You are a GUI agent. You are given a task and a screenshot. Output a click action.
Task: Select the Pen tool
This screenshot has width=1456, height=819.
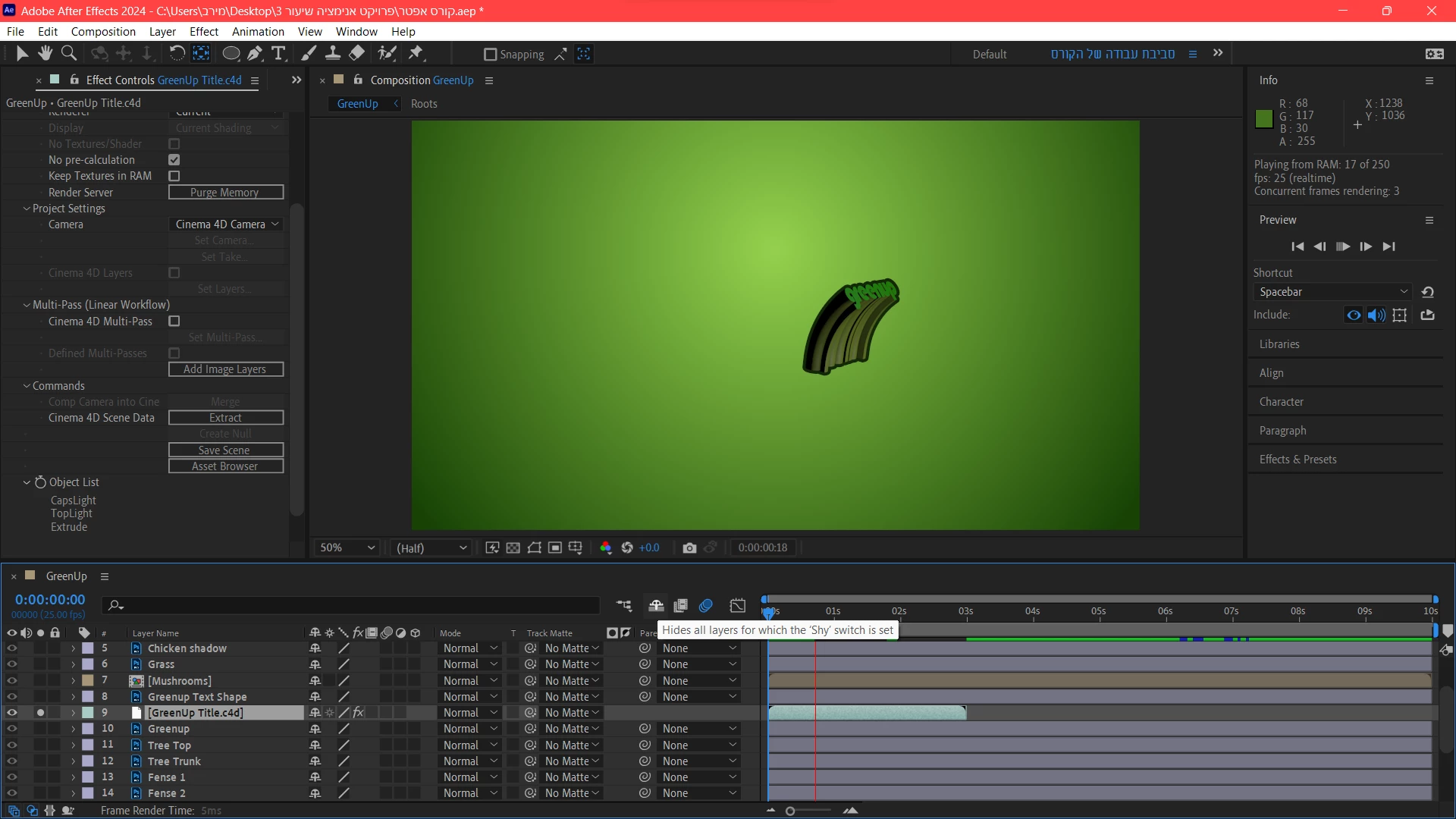pyautogui.click(x=255, y=53)
